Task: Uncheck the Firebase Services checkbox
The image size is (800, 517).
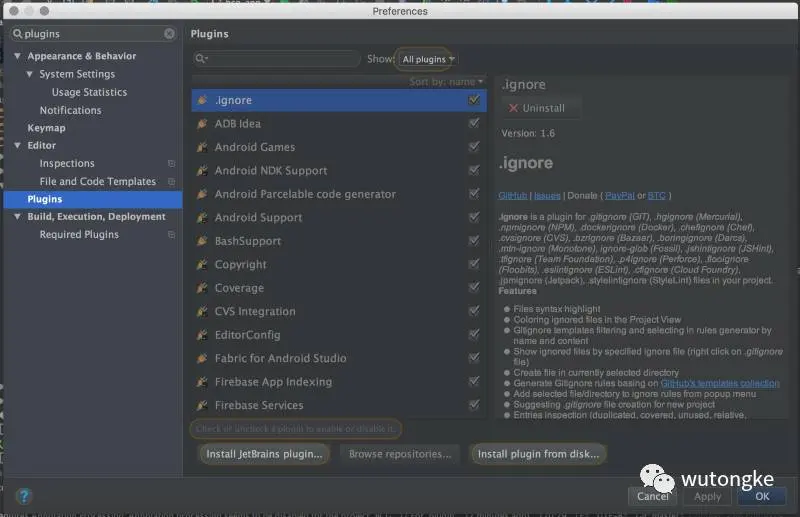Action: (474, 405)
